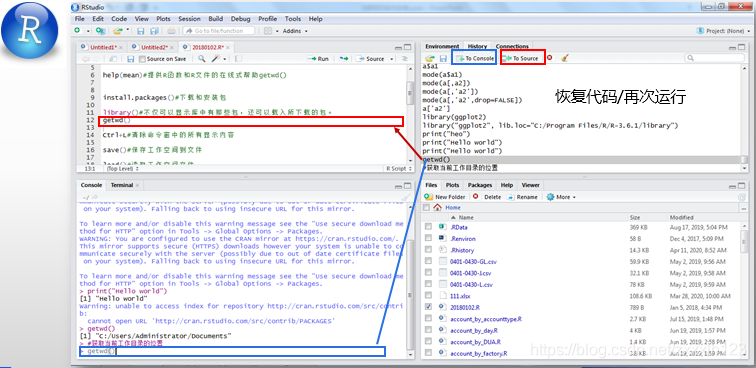Open the code tools wand dropdown arrow

[x=225, y=59]
